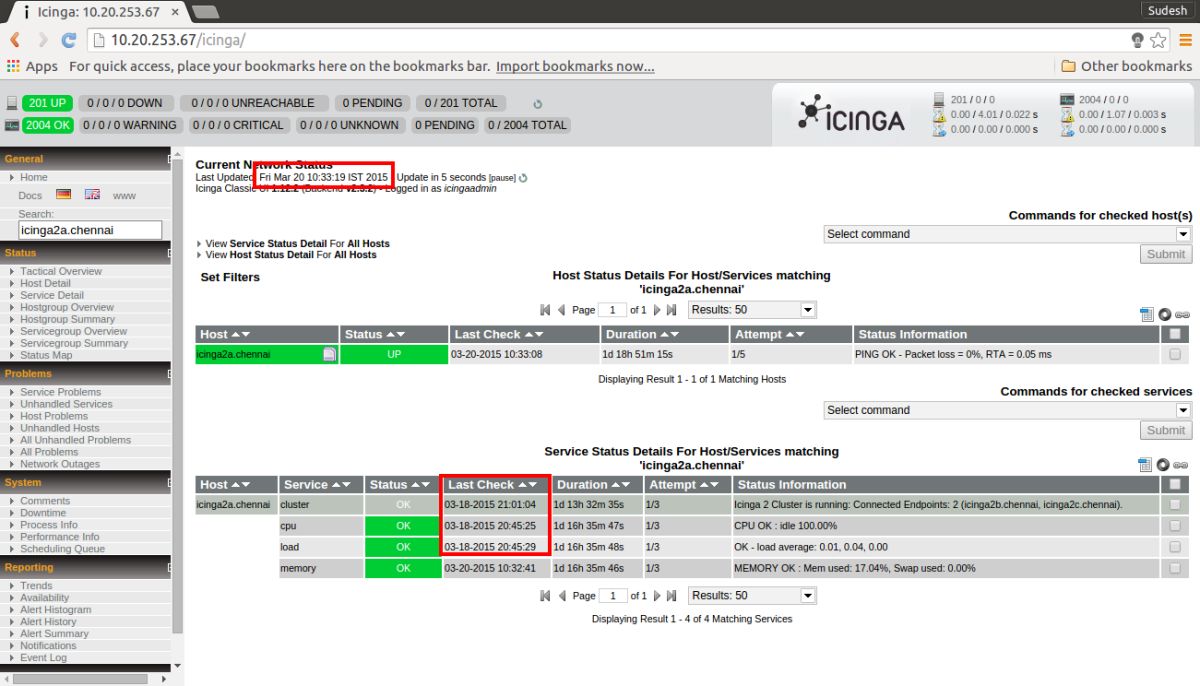Check the box for the load service

click(x=1174, y=547)
